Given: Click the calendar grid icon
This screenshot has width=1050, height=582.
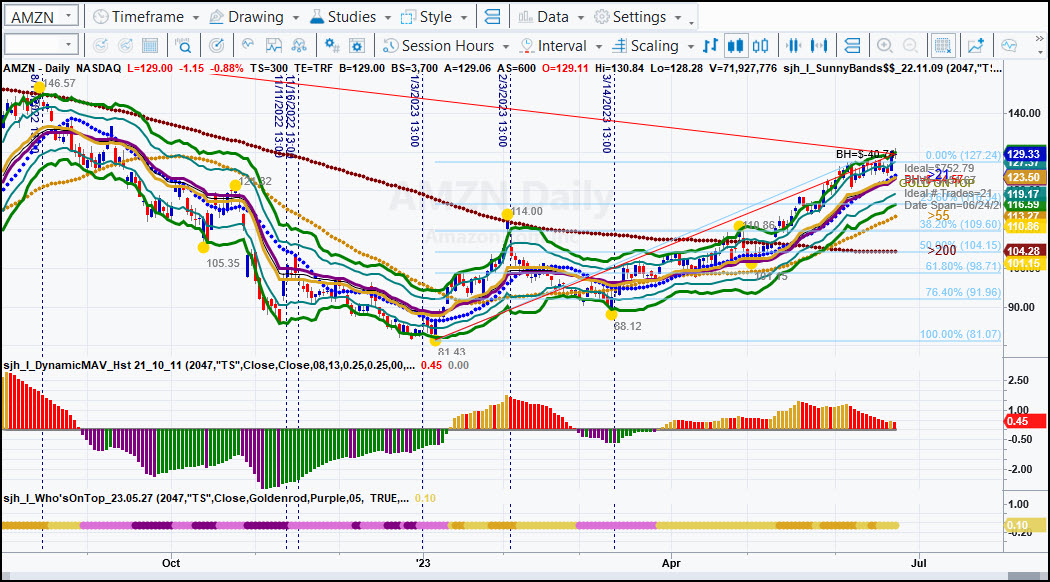Looking at the screenshot, I should [150, 46].
